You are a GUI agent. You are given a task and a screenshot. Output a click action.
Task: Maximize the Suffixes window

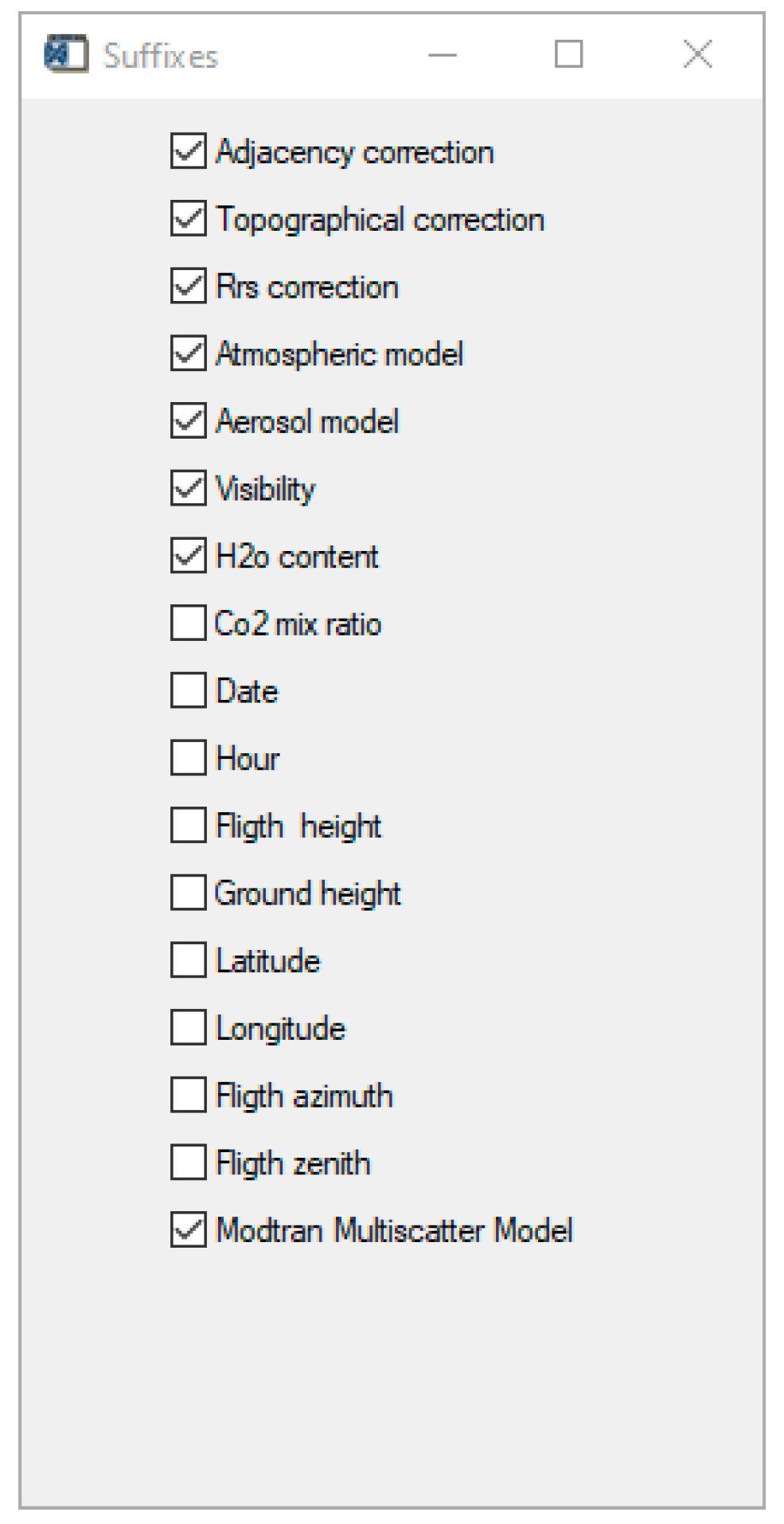(568, 54)
